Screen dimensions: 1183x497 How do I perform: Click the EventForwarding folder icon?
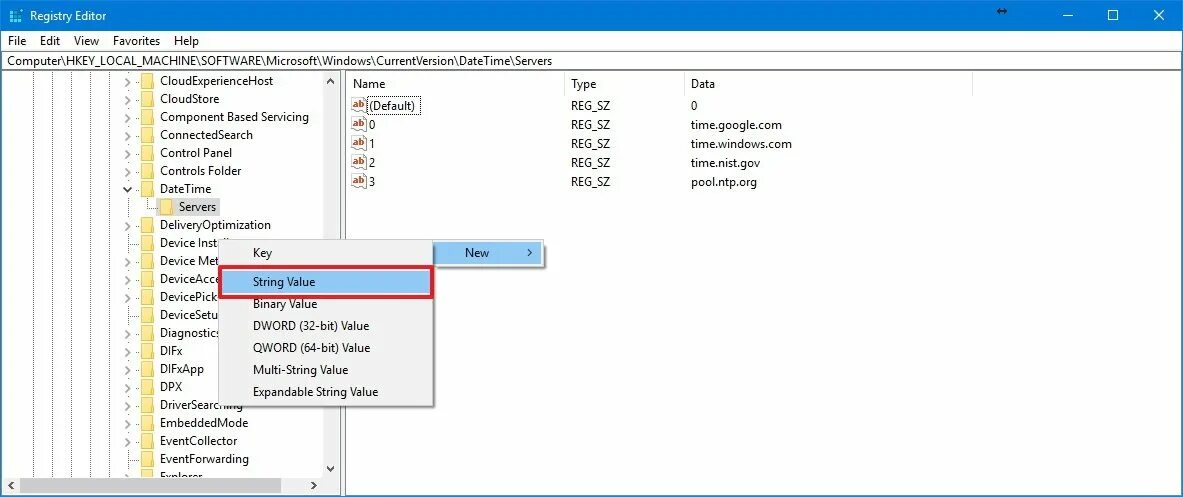147,459
